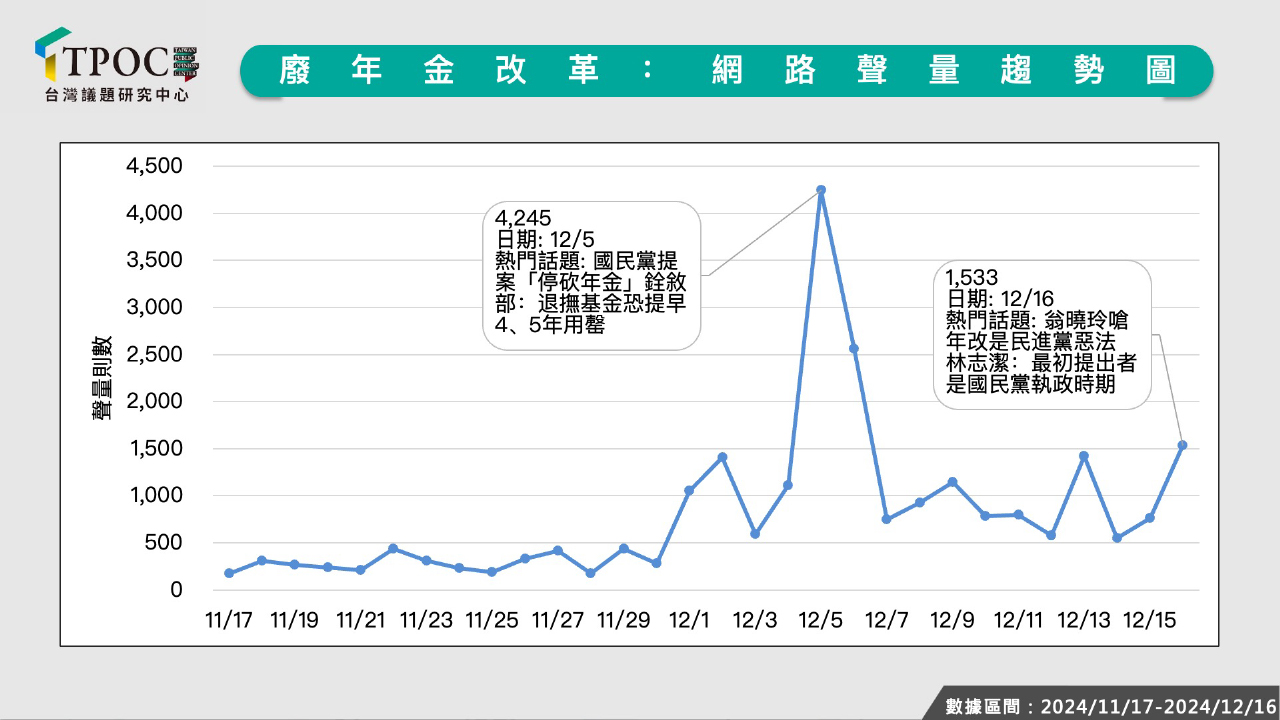Click the 聲量則數 y-axis title

point(103,379)
